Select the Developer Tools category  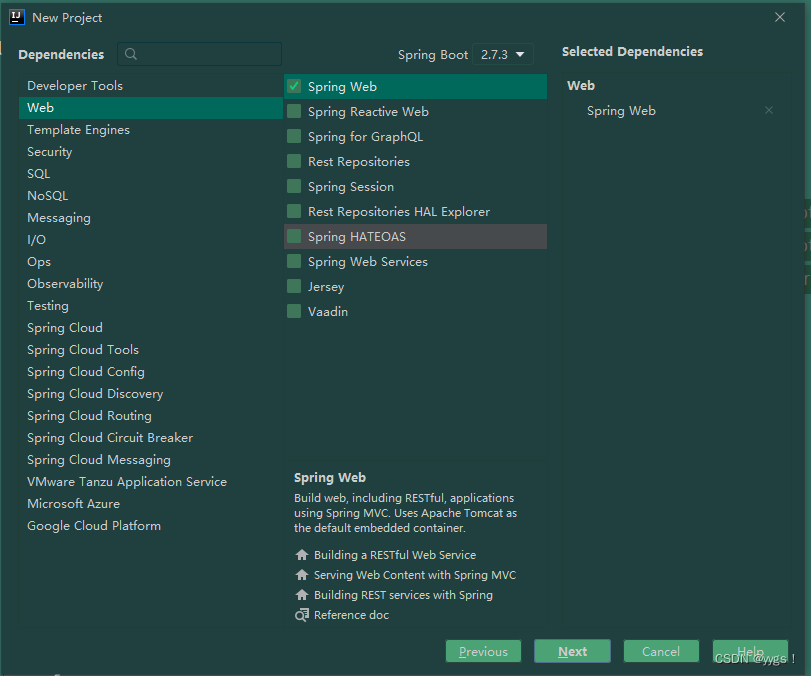tap(151, 86)
